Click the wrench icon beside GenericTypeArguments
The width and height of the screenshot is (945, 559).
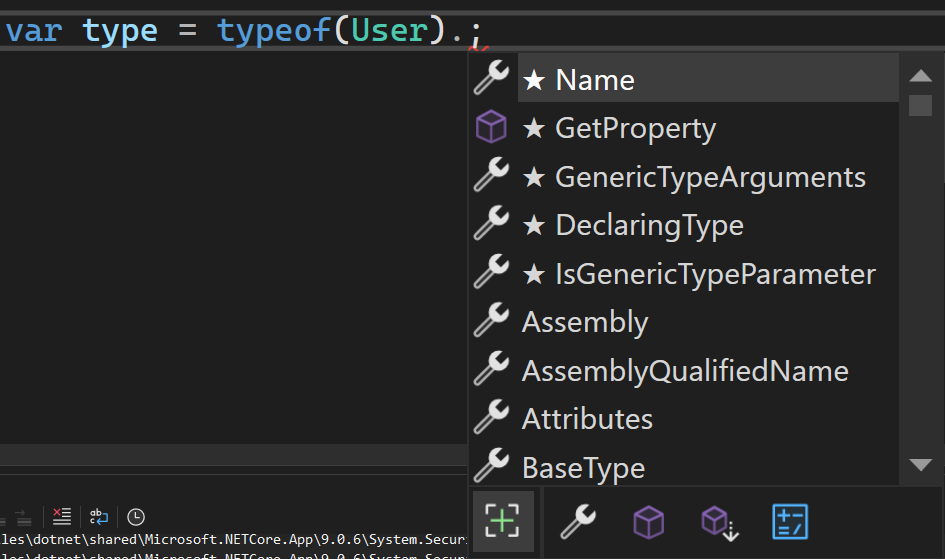point(492,175)
